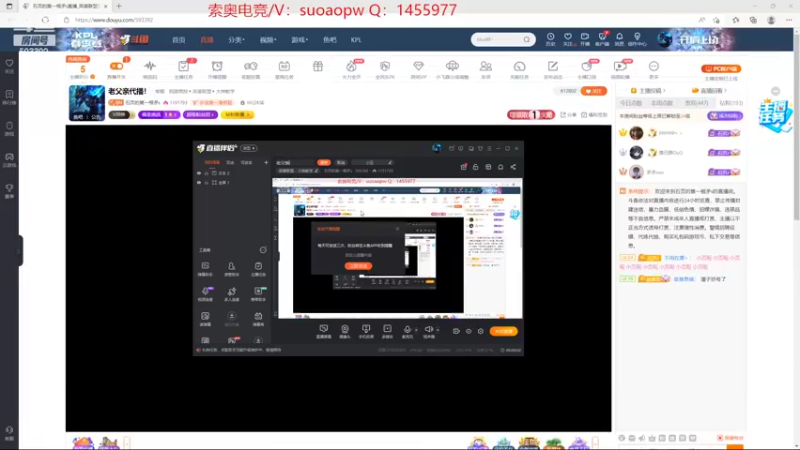Expand the 直播回看 chevron link
The height and width of the screenshot is (450, 800).
pos(709,90)
